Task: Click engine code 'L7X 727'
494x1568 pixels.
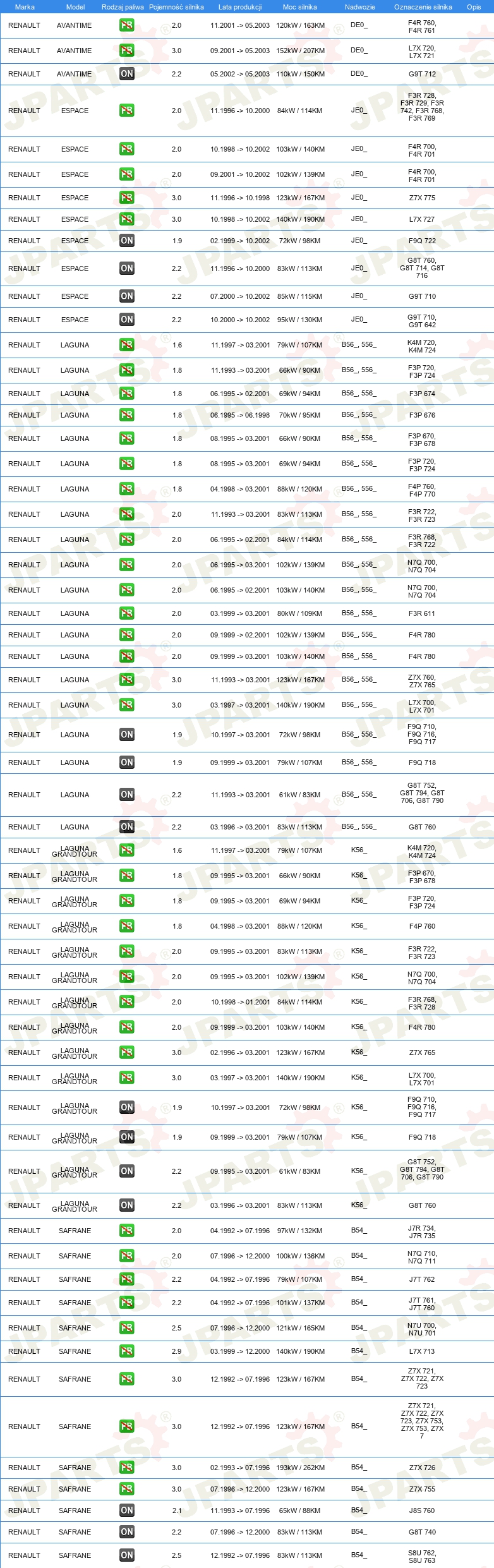Action: pyautogui.click(x=422, y=219)
